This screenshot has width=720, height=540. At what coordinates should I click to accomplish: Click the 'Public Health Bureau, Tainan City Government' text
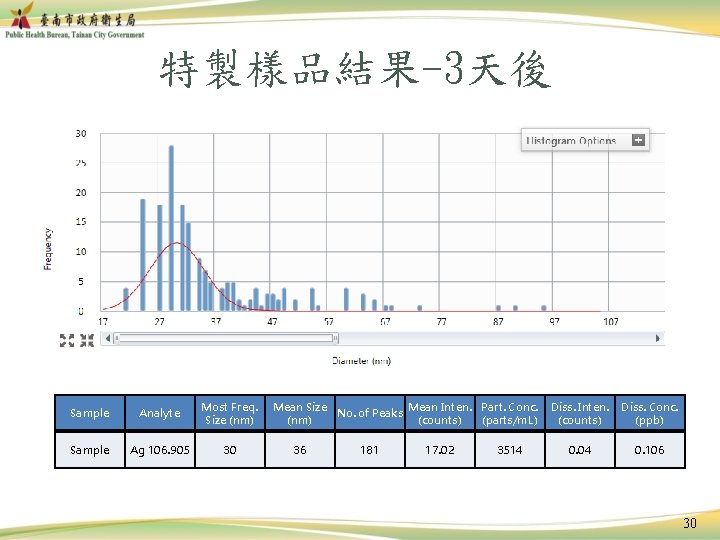[x=74, y=35]
